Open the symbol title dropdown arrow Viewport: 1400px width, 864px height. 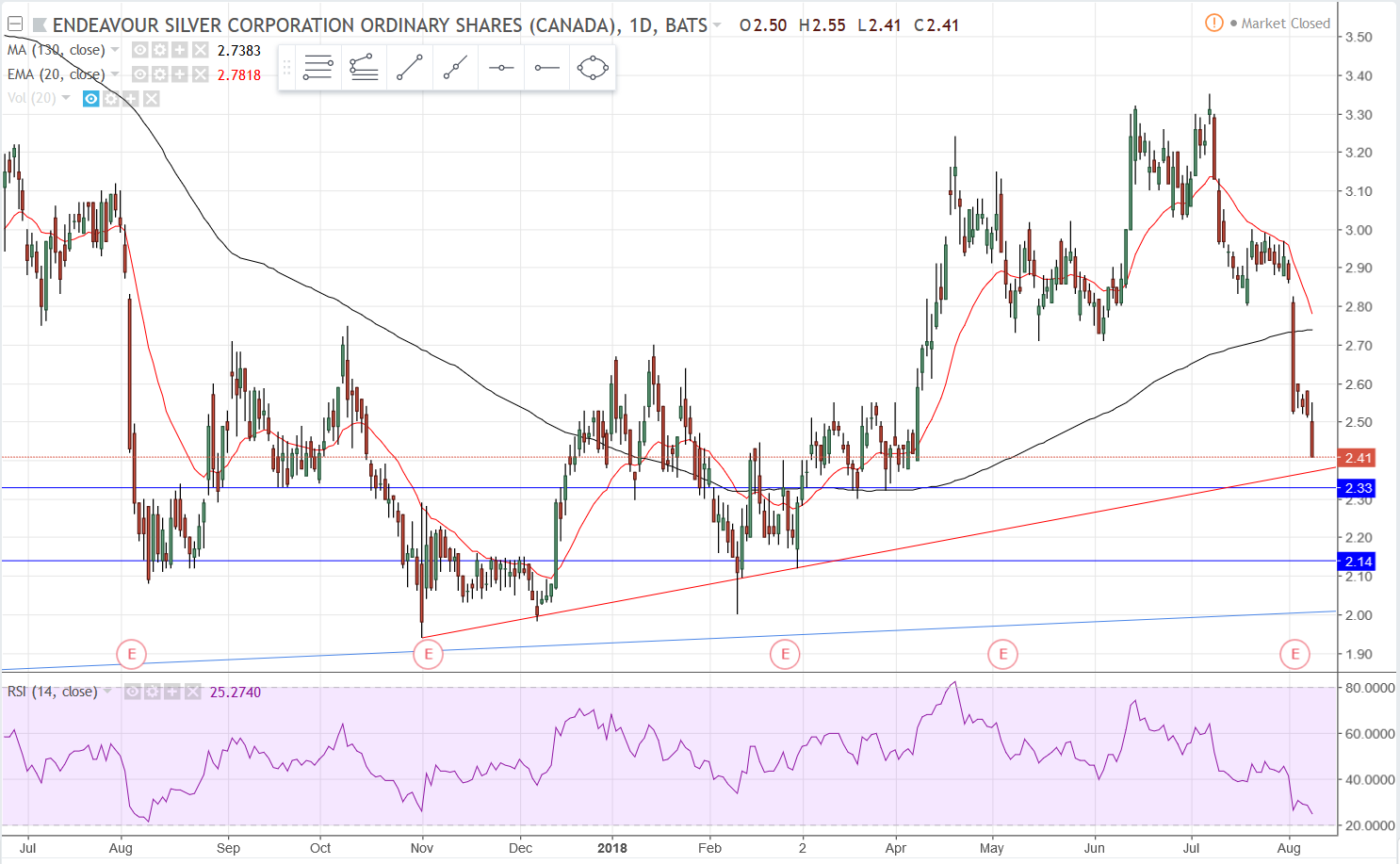pyautogui.click(x=717, y=25)
